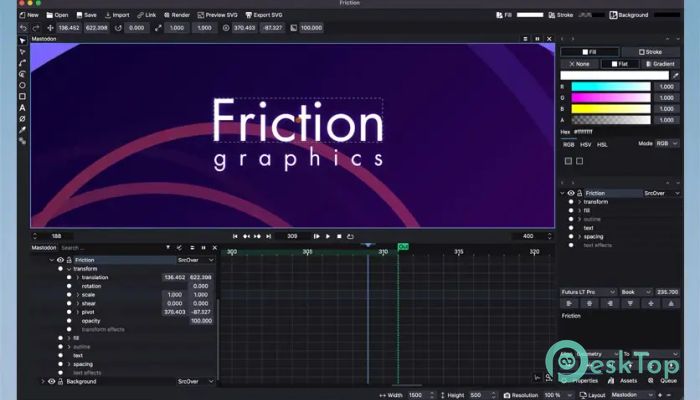This screenshot has height=400, width=700.
Task: Select the arrow pointer tool
Action: tap(22, 41)
